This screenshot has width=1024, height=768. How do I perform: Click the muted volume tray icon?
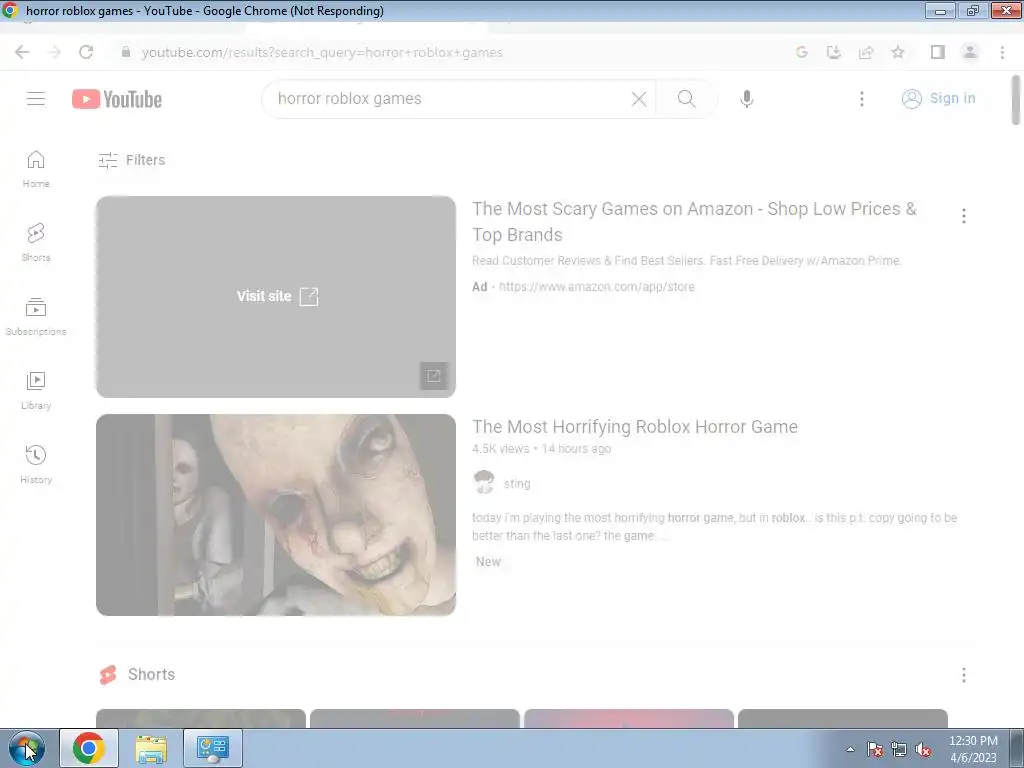coord(923,750)
